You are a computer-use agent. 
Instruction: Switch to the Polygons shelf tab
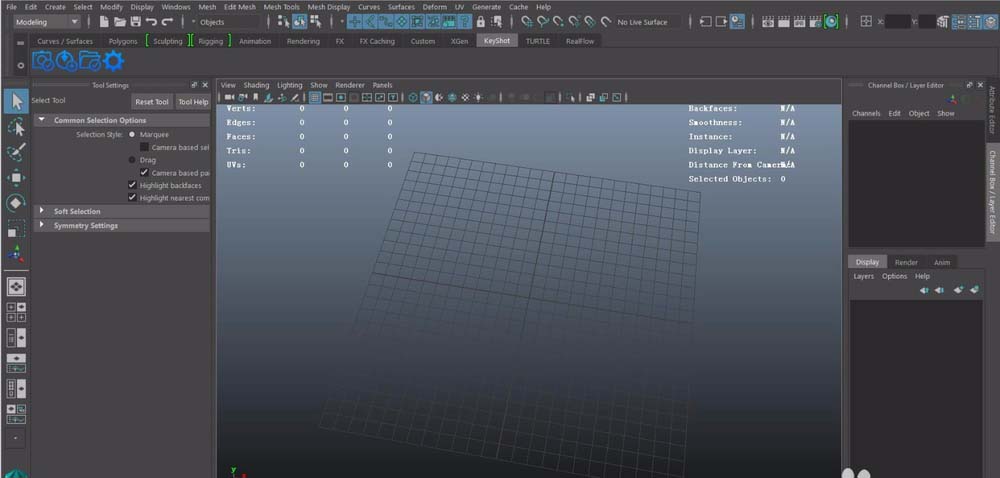click(x=123, y=41)
